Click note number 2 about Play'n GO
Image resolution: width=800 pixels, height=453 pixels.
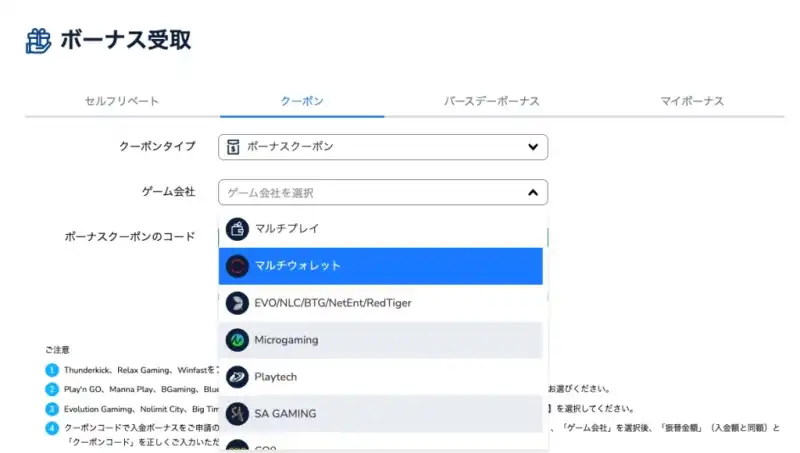52,389
